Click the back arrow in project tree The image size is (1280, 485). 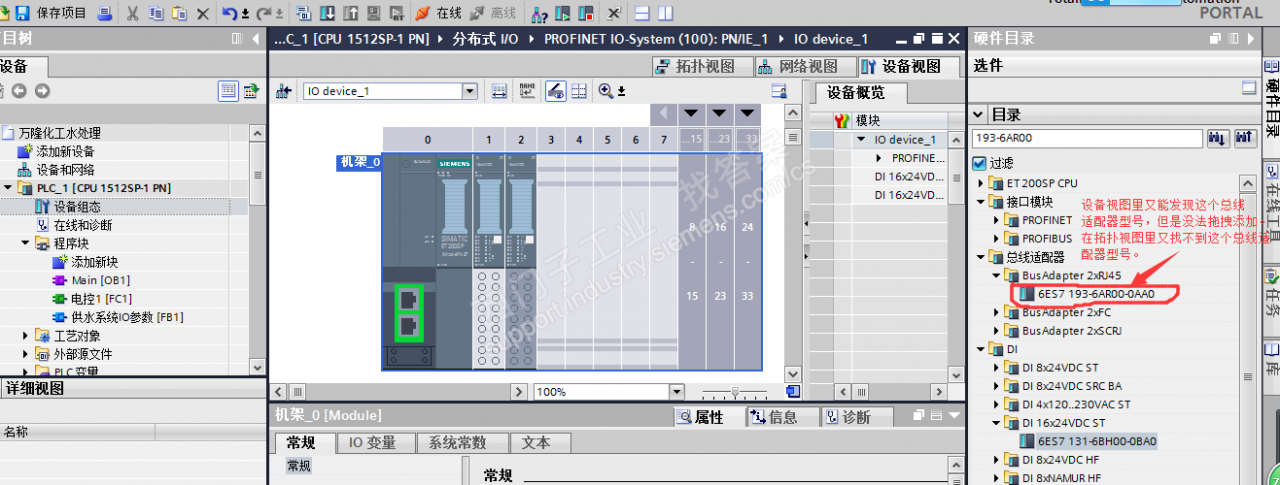point(17,90)
